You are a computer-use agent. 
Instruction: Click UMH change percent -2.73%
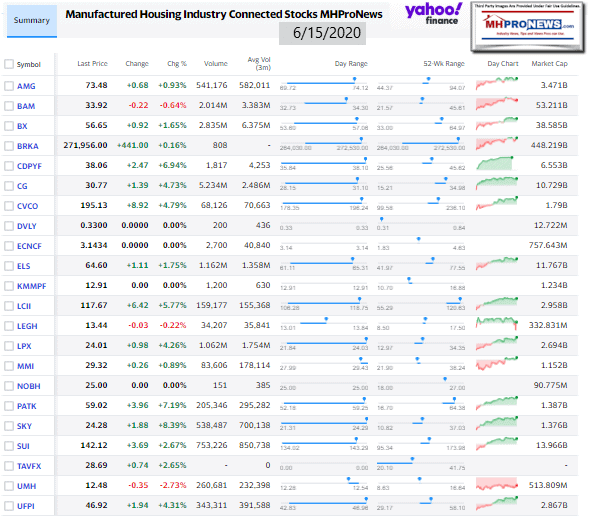coord(173,485)
